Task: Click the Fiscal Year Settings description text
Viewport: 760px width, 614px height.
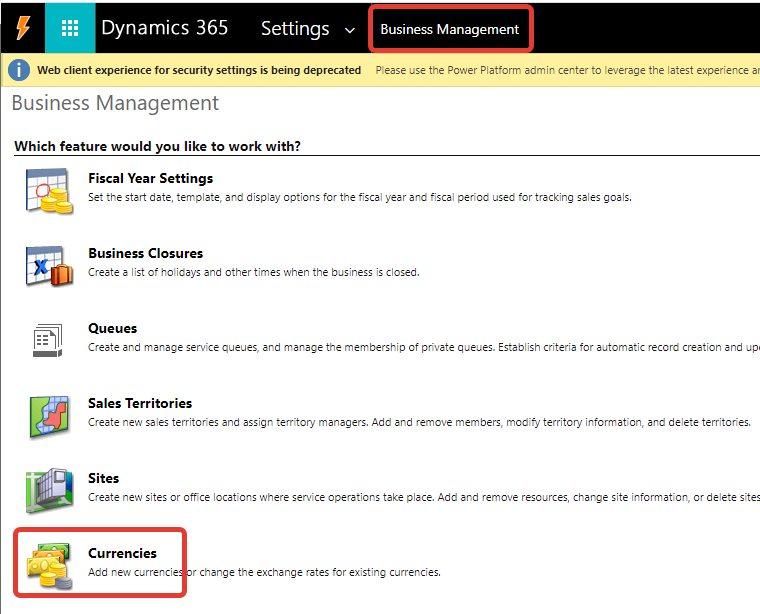Action: (x=360, y=197)
